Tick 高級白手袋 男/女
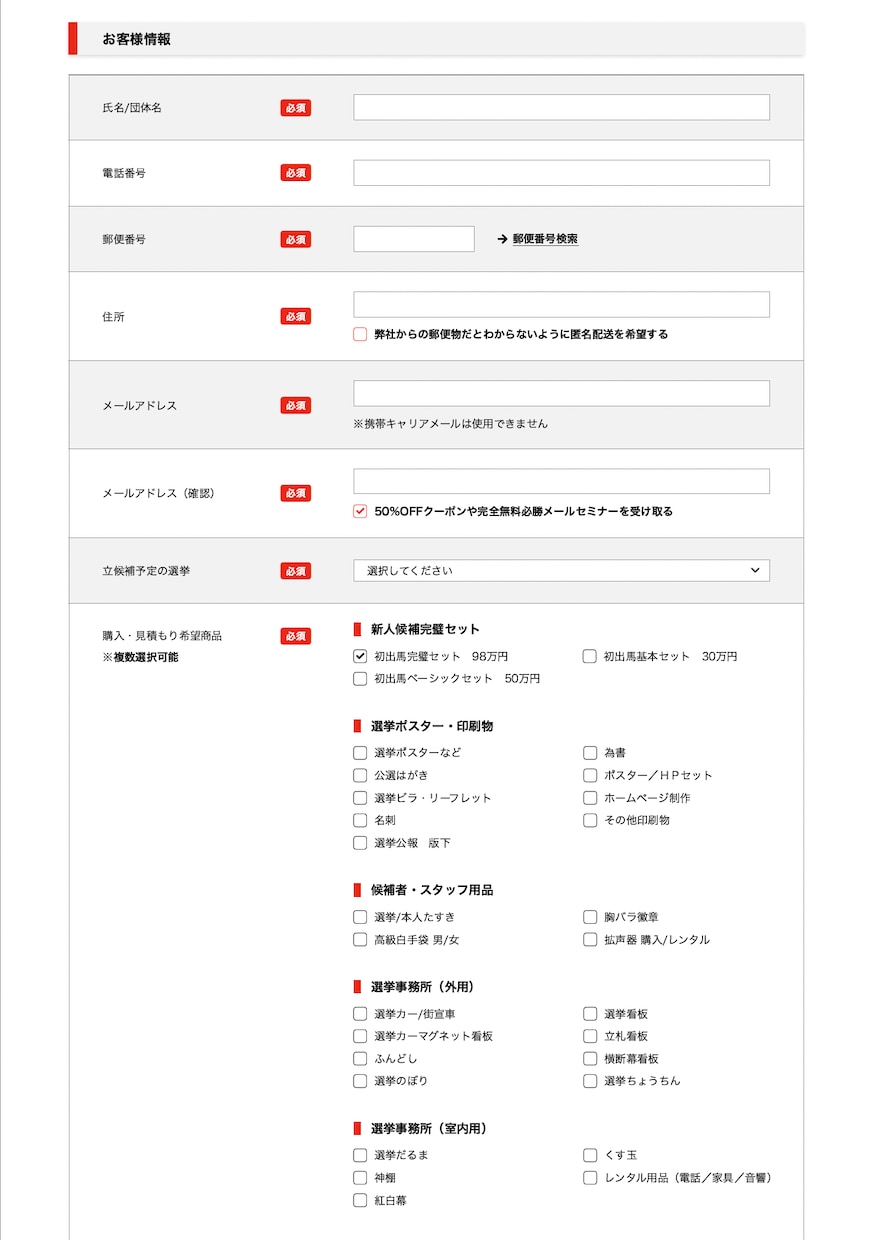 360,939
